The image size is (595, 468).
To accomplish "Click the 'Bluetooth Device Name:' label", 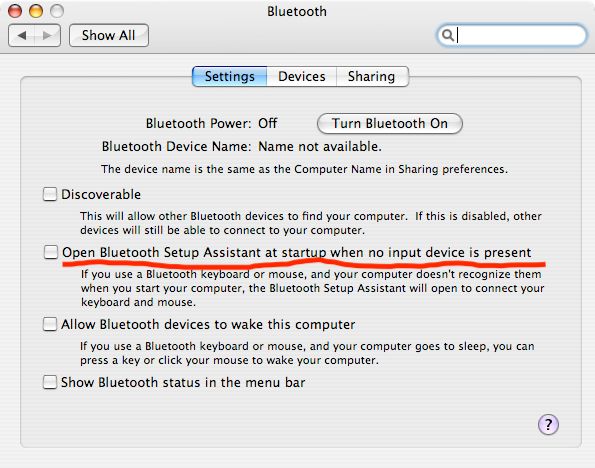I will click(176, 147).
